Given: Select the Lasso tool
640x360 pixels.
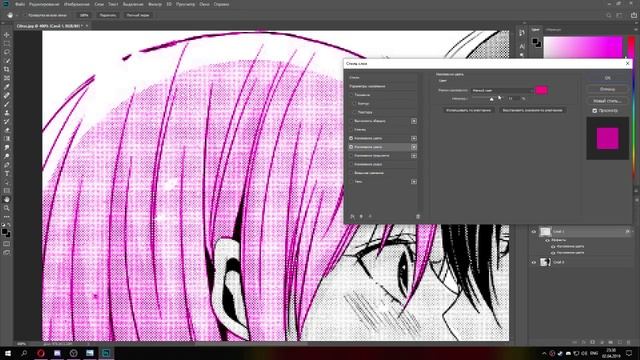Looking at the screenshot, I should (7, 52).
